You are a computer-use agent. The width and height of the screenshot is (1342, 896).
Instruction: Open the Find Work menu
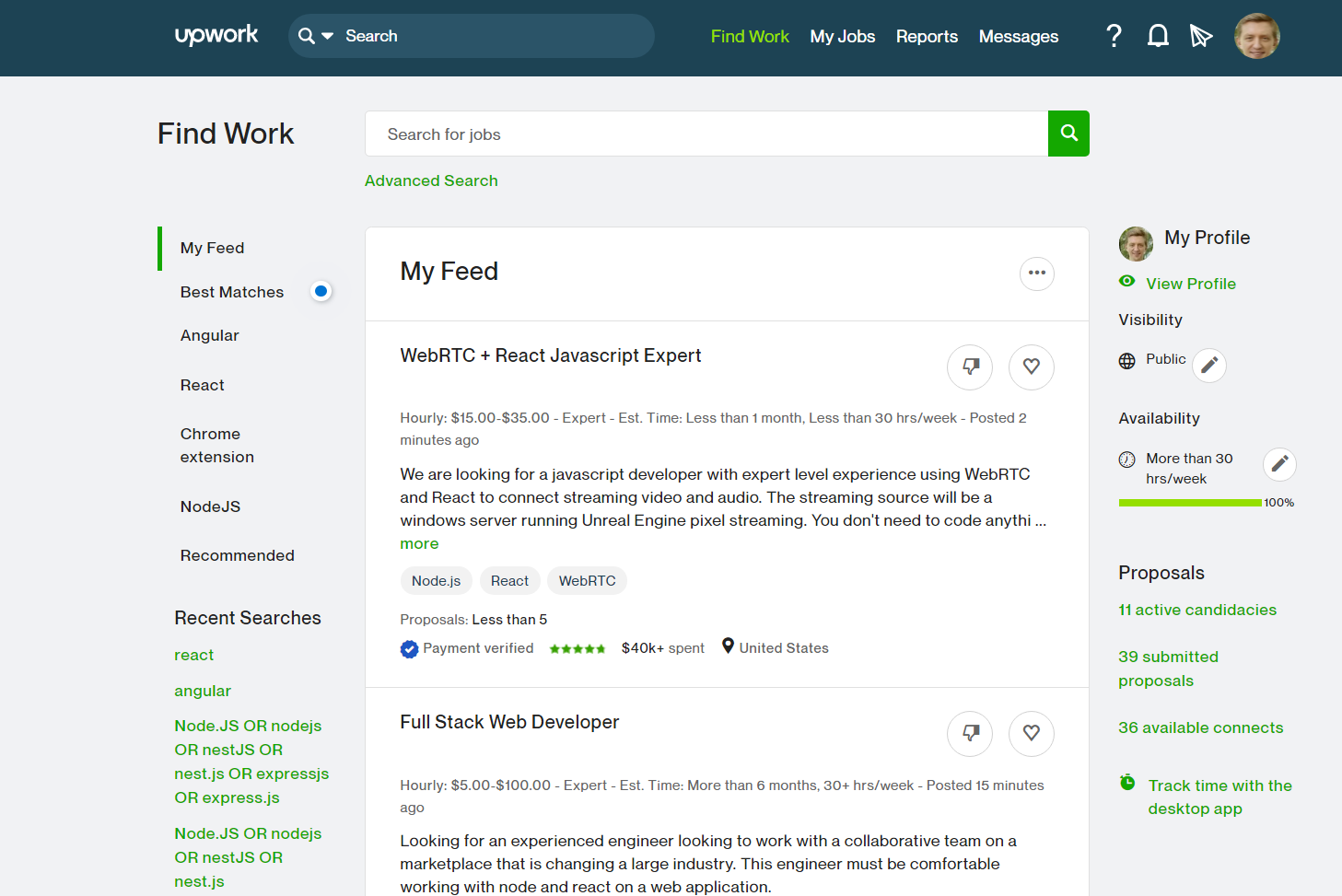point(750,36)
